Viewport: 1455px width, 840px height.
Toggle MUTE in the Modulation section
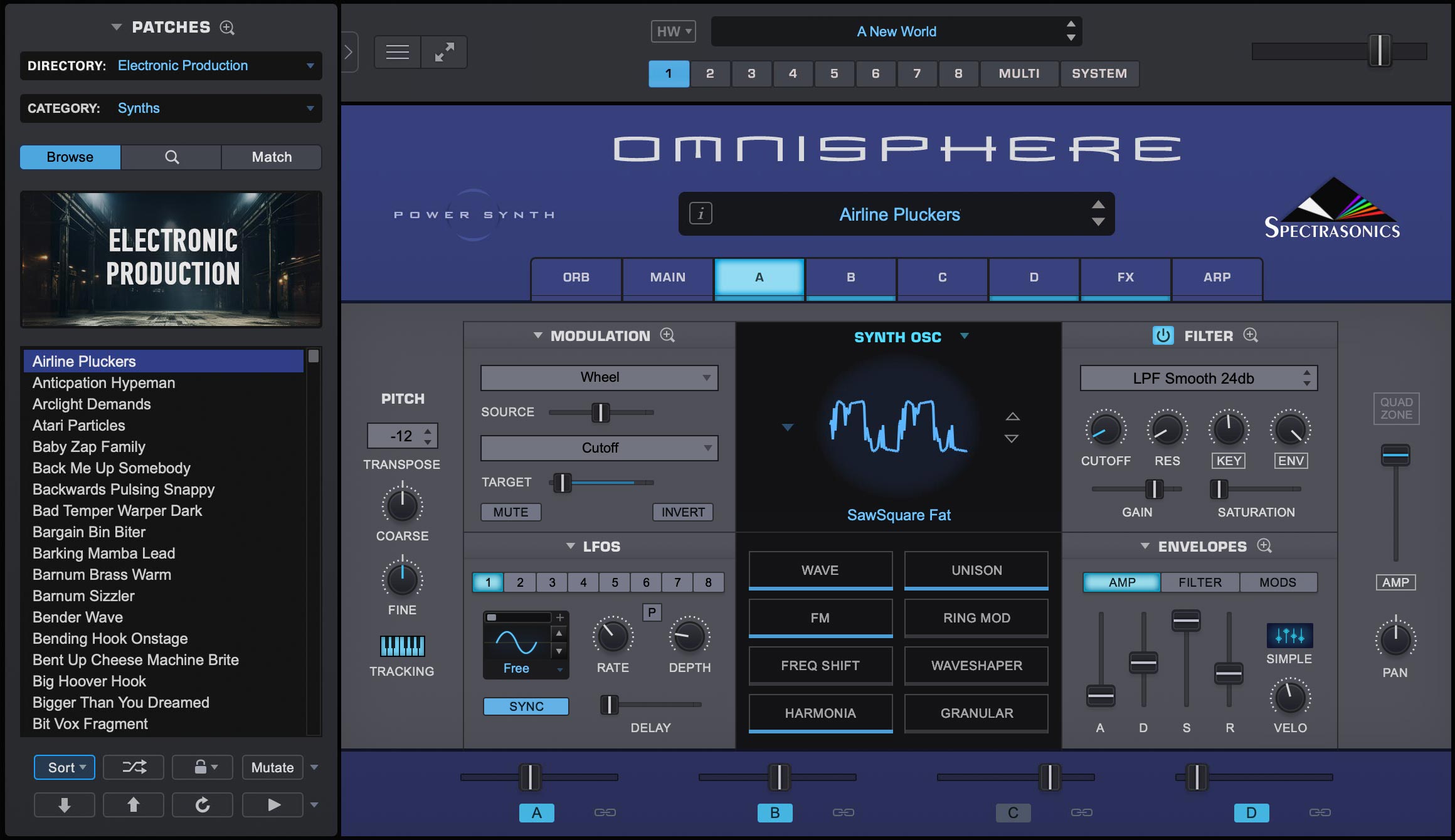click(x=511, y=512)
